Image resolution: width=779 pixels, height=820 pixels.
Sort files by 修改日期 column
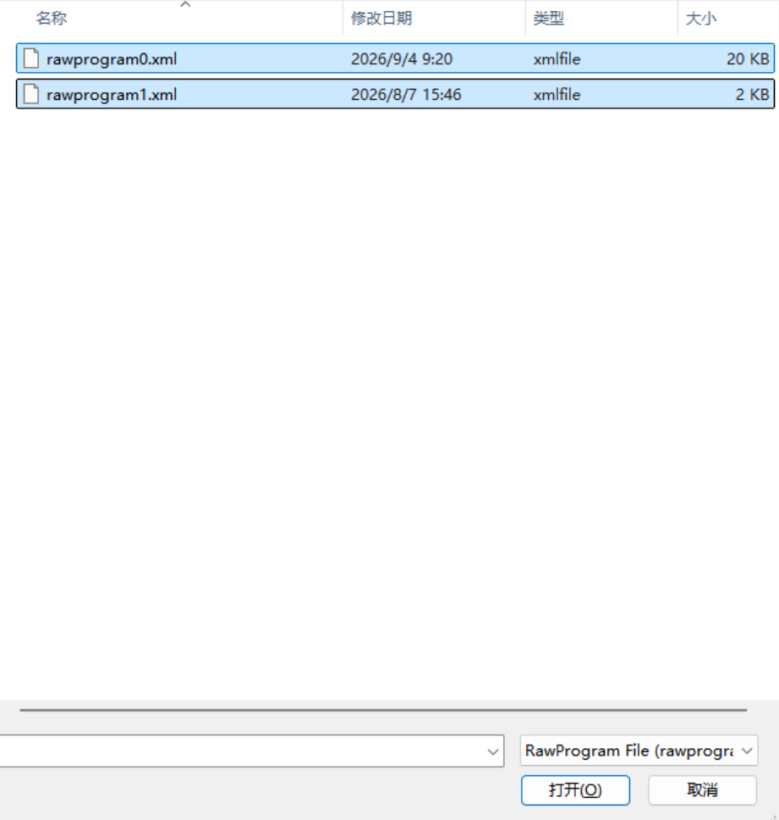(381, 18)
